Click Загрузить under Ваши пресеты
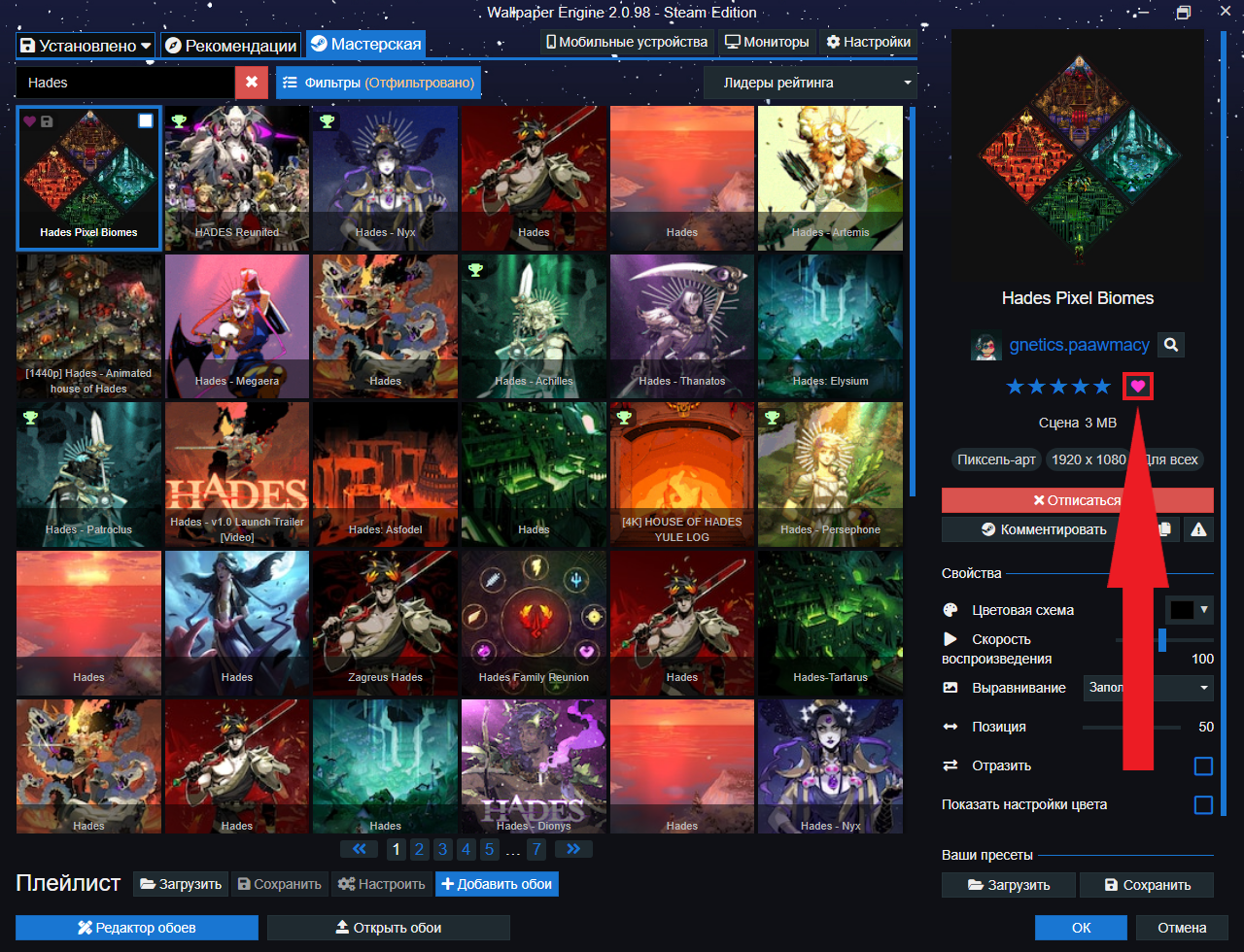Image resolution: width=1244 pixels, height=952 pixels. (x=1009, y=885)
